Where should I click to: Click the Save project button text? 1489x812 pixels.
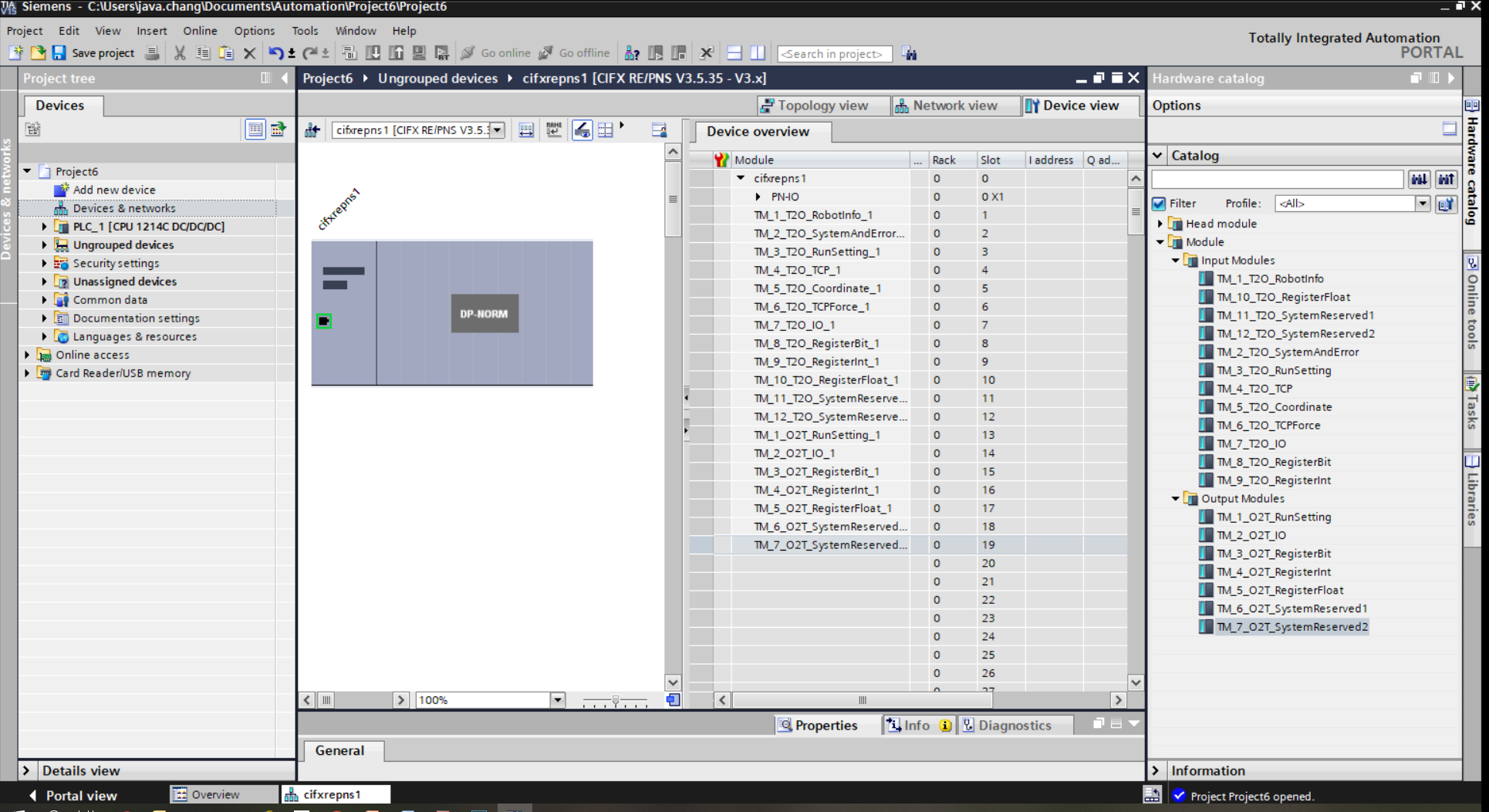coord(103,53)
